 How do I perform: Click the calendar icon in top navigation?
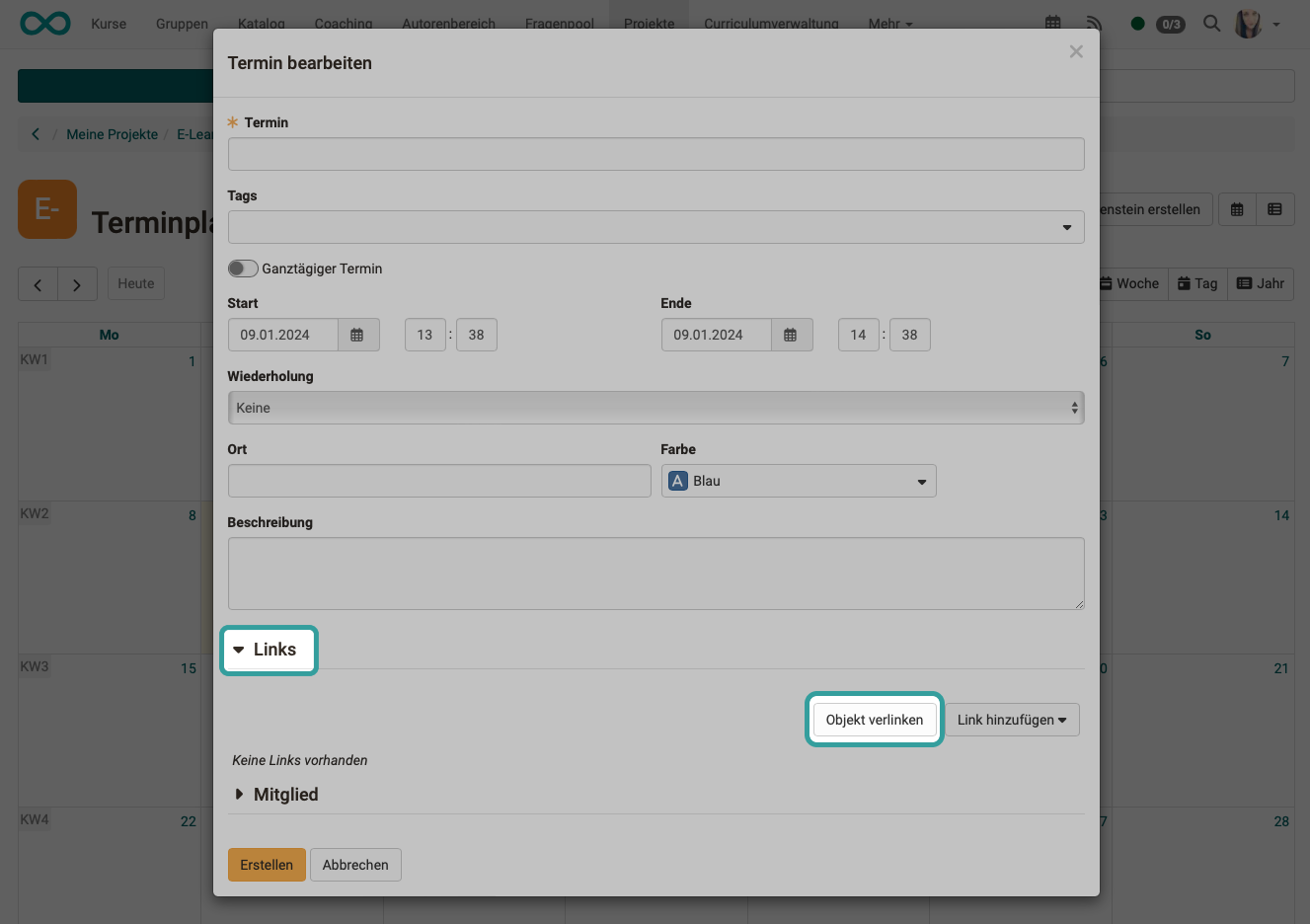pyautogui.click(x=1053, y=23)
